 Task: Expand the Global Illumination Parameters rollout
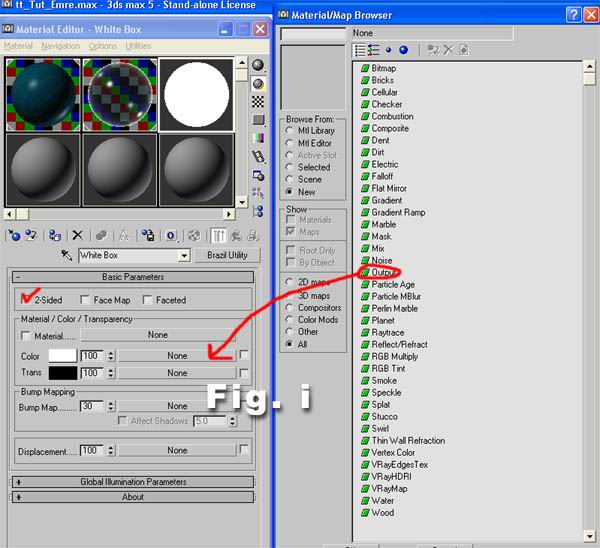[132, 482]
